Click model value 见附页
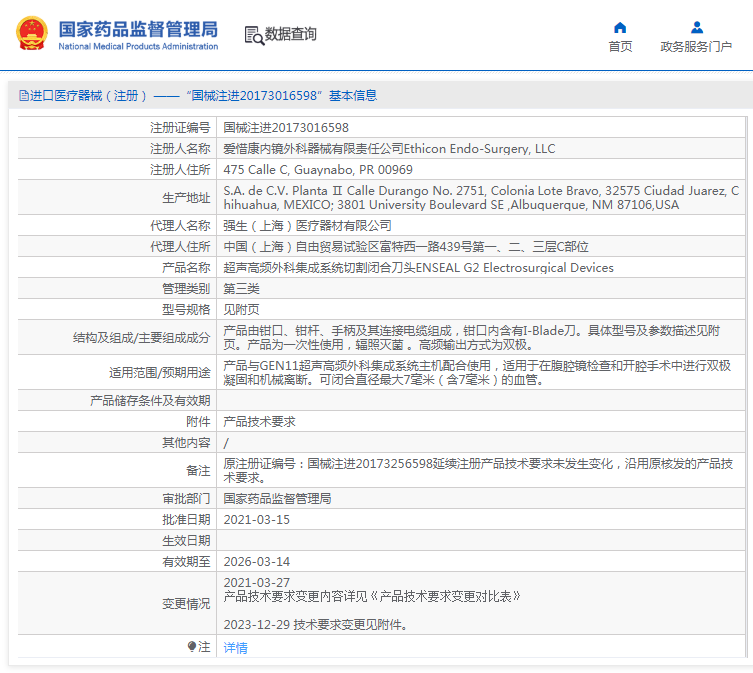The image size is (753, 673). (241, 310)
